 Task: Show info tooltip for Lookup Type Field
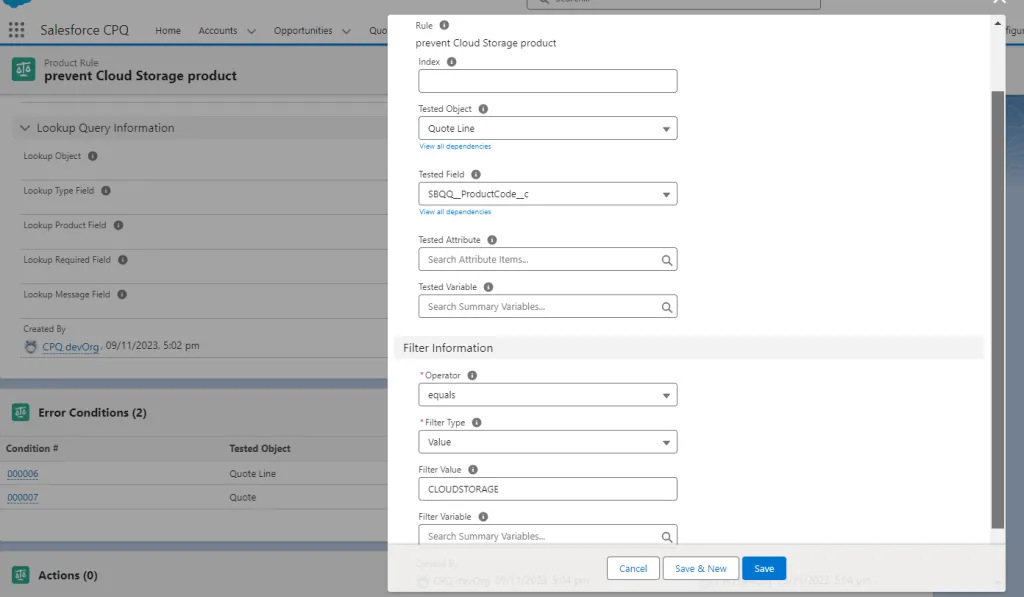[x=106, y=190]
